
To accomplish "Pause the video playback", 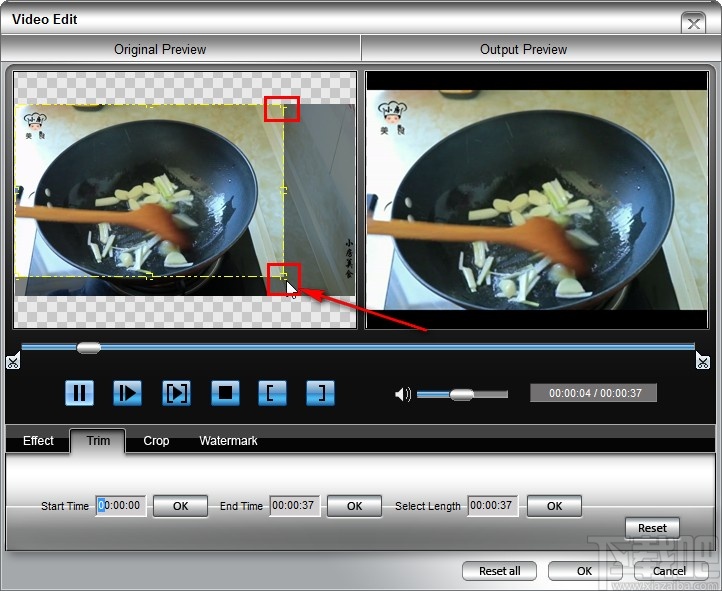I will click(x=79, y=393).
